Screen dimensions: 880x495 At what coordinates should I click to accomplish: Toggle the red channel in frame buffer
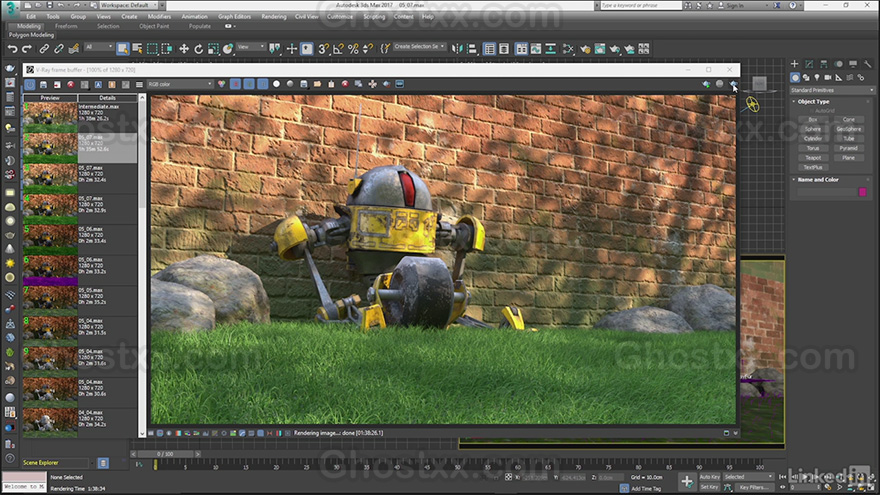click(x=236, y=84)
